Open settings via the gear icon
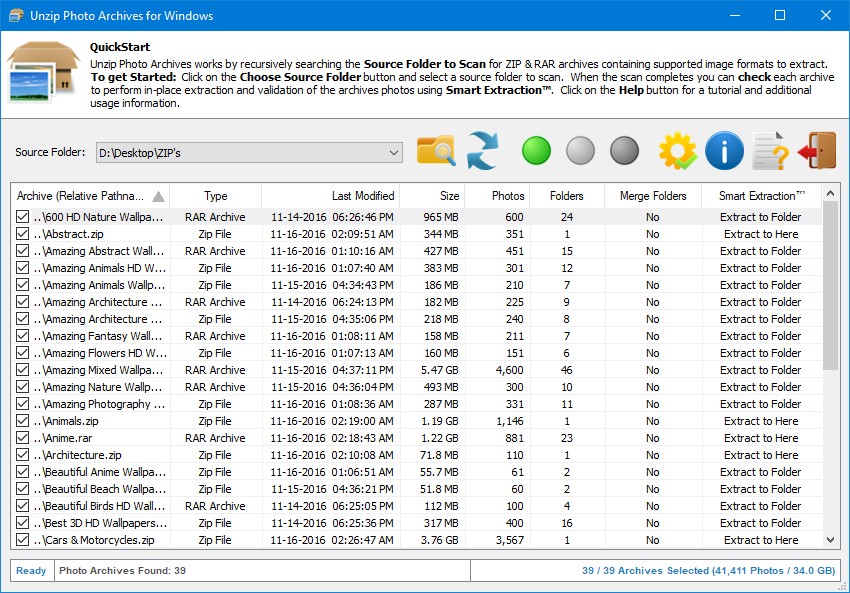This screenshot has width=850, height=593. pos(677,152)
